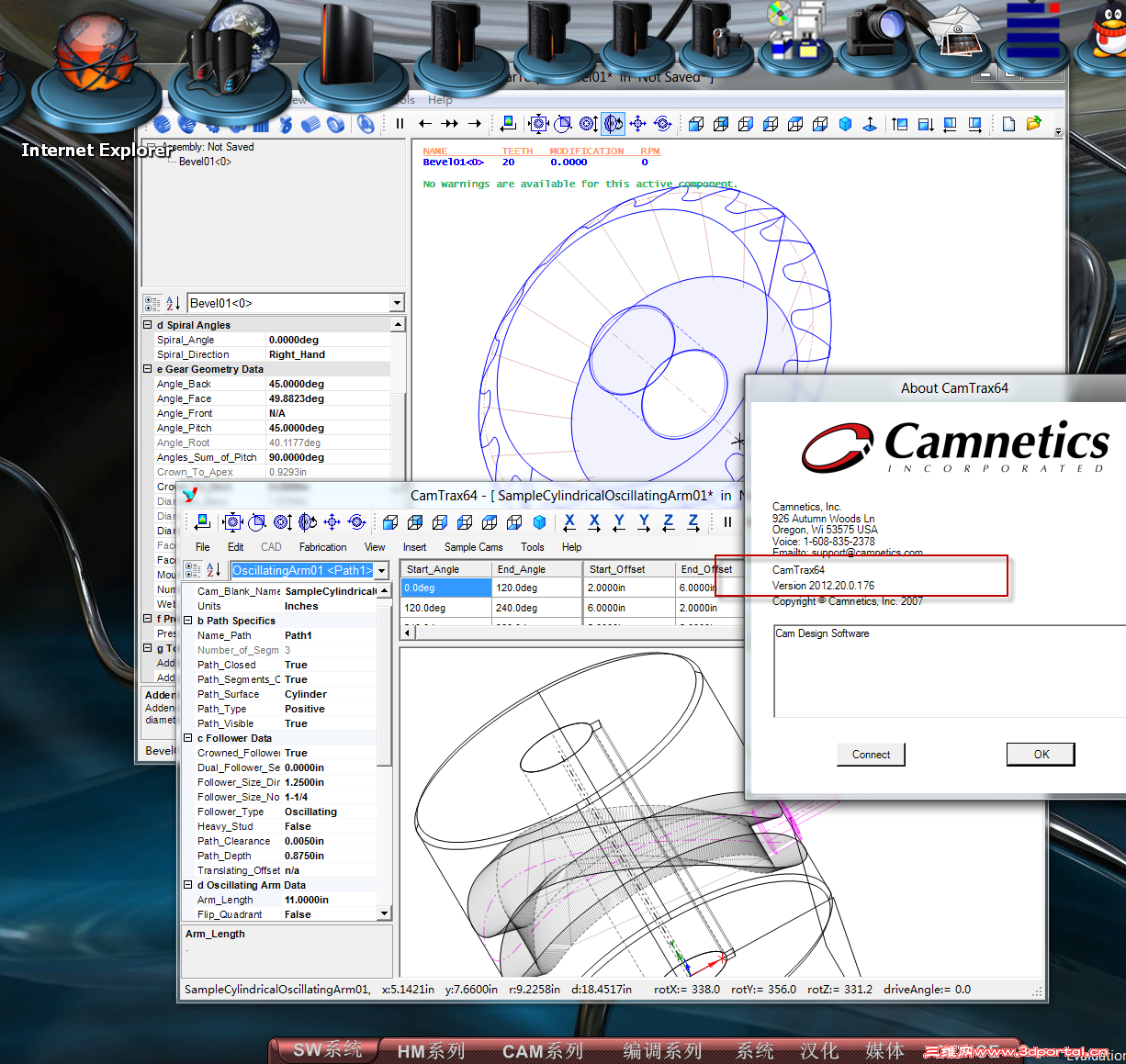Image resolution: width=1126 pixels, height=1064 pixels.
Task: Open the Sample Cams menu
Action: click(473, 547)
